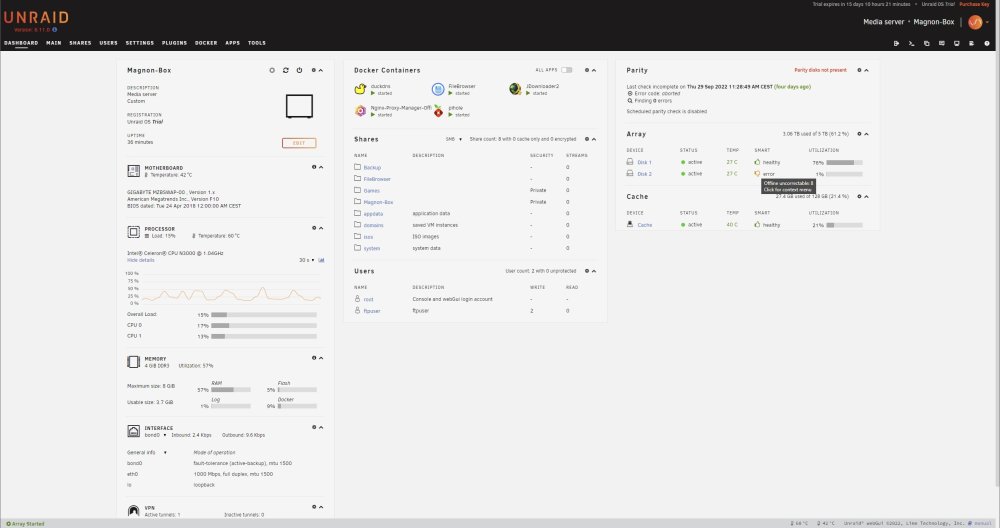Click the CPU chart toggle icon
The width and height of the screenshot is (1000, 528).
[321, 260]
